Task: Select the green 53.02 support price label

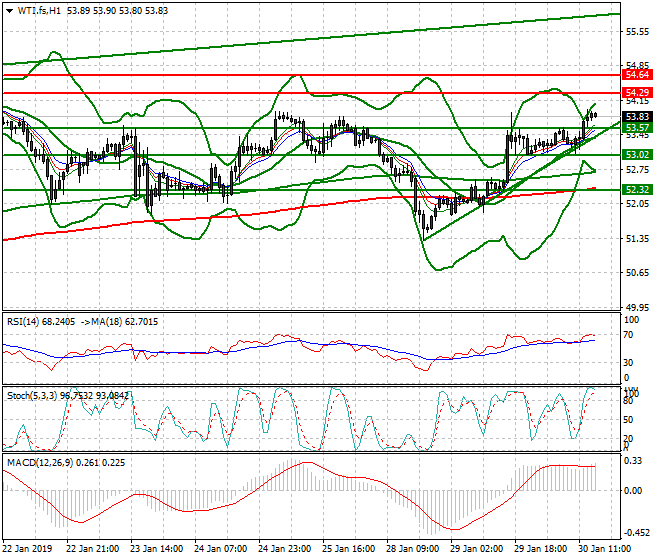Action: pyautogui.click(x=637, y=155)
